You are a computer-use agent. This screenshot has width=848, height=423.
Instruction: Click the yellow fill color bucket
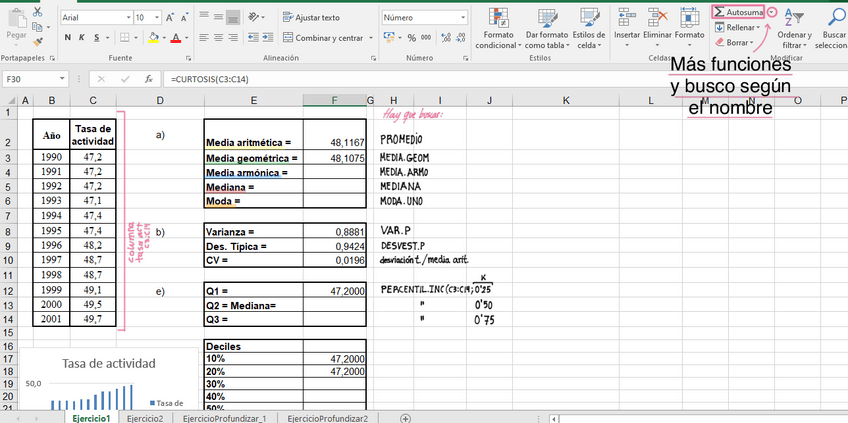coord(153,38)
